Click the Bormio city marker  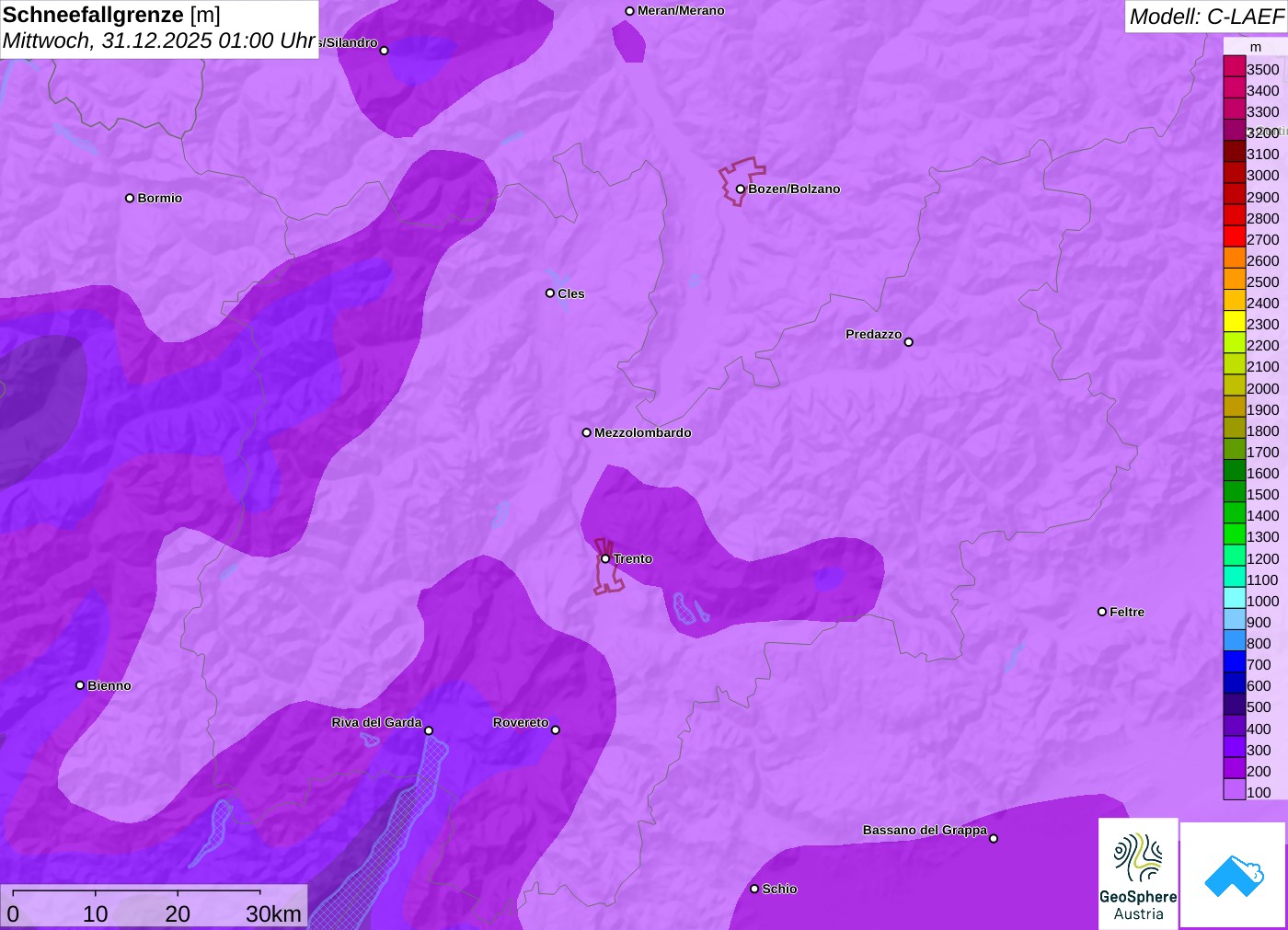coord(130,198)
